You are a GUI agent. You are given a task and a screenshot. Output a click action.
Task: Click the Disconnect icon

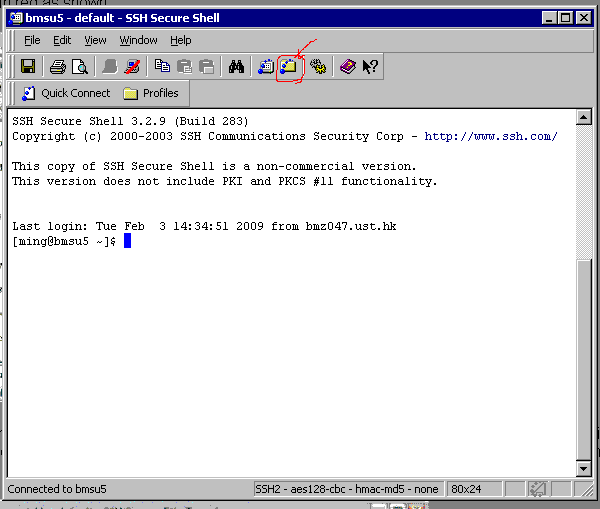click(132, 67)
